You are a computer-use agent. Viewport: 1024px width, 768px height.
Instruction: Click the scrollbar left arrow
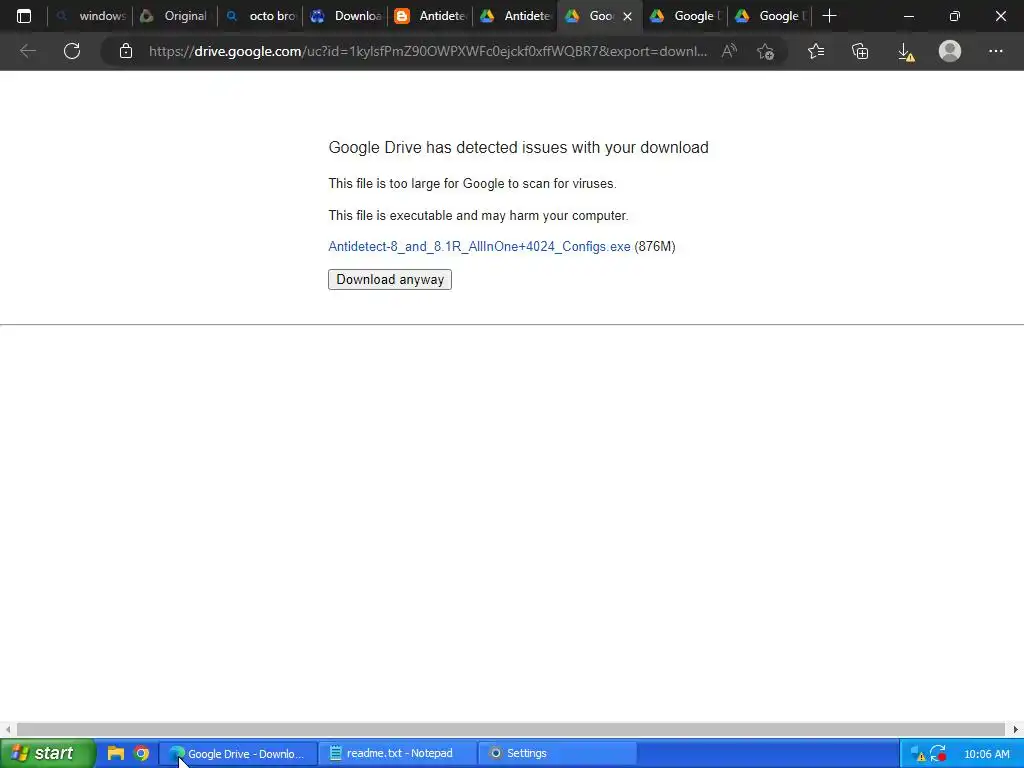[x=7, y=729]
